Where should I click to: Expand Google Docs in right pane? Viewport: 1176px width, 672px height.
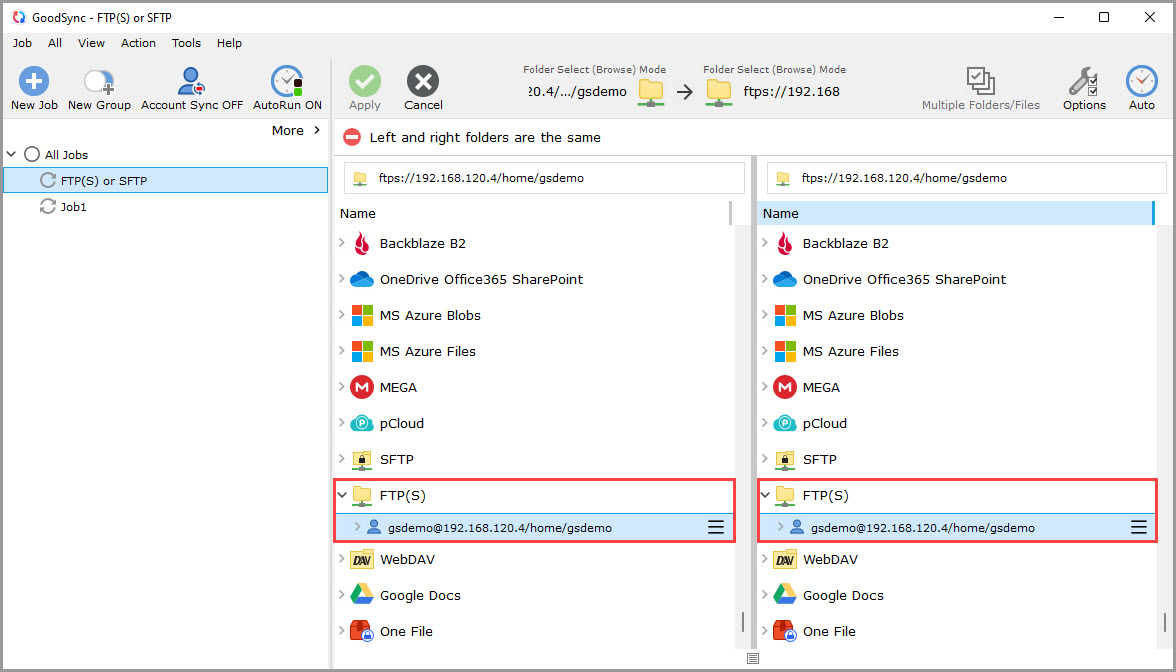pos(765,595)
